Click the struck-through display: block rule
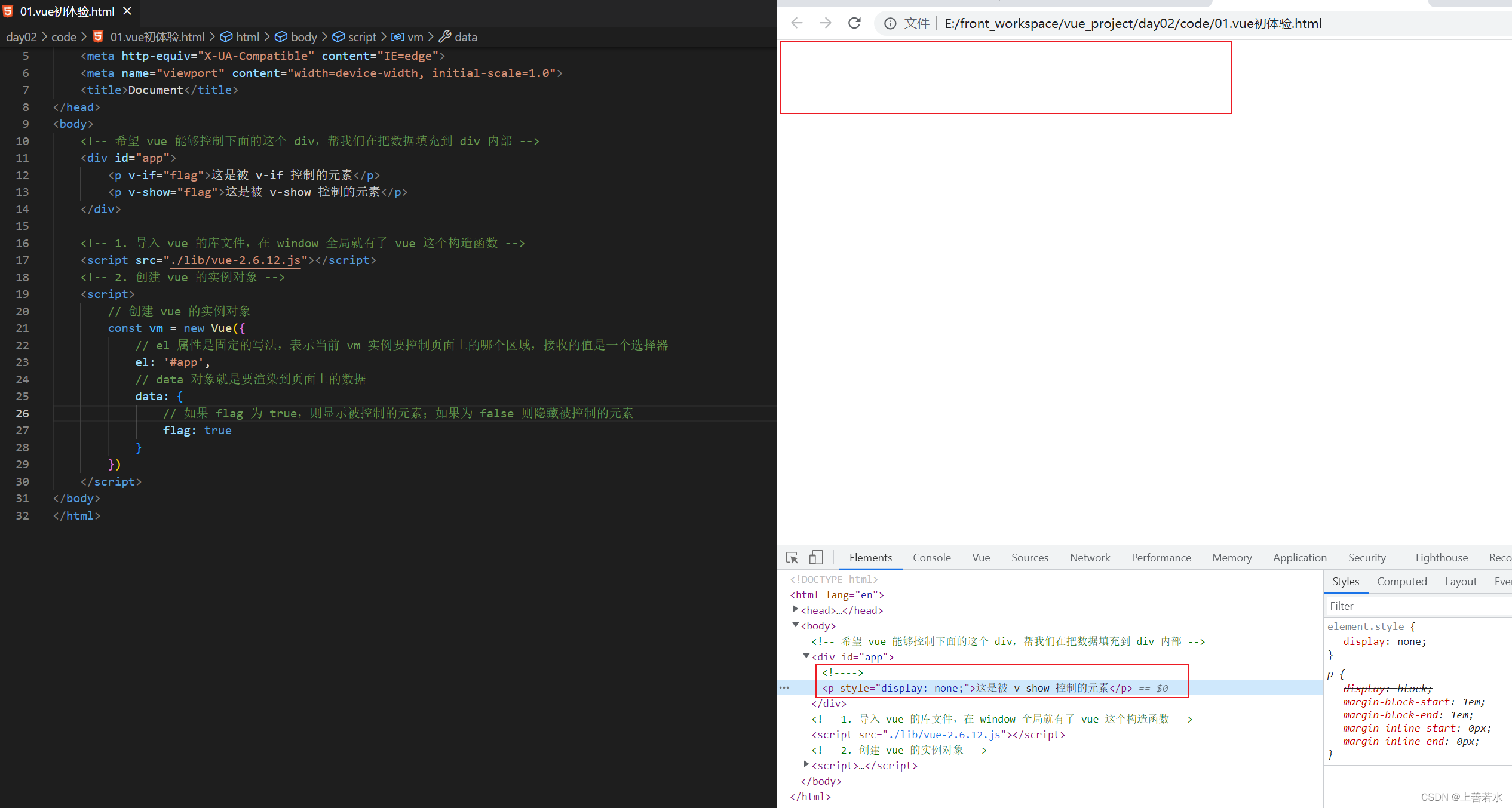This screenshot has height=808, width=1512. point(1387,689)
